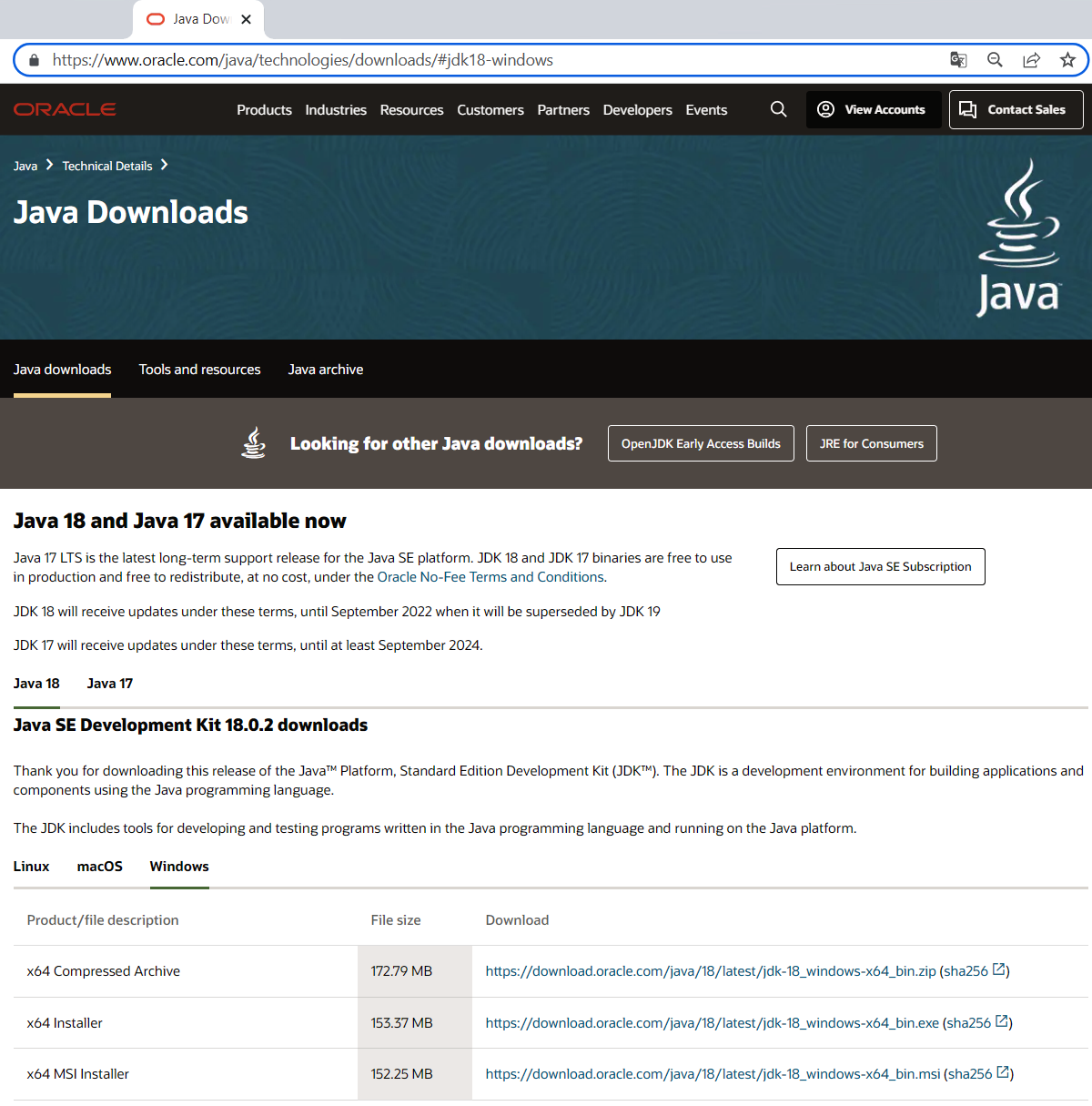Click OpenJDK Early Access Builds button
Viewport: 1092px width, 1106px height.
701,443
